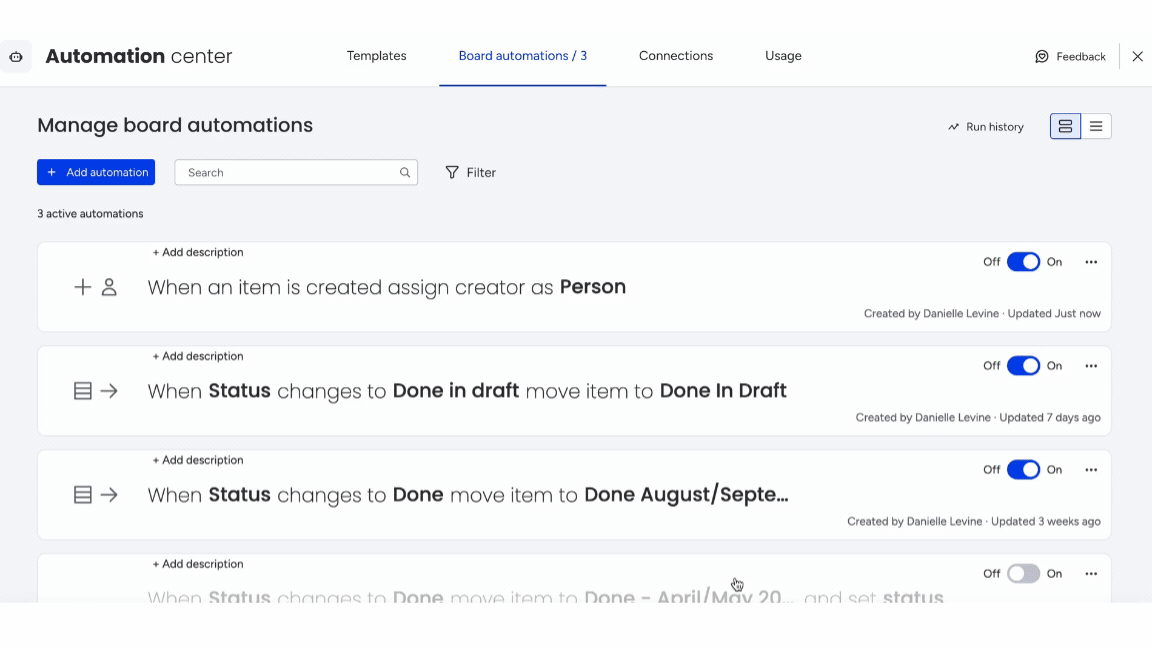Viewport: 1152px width, 648px height.
Task: Click the Add automation button
Action: (96, 173)
